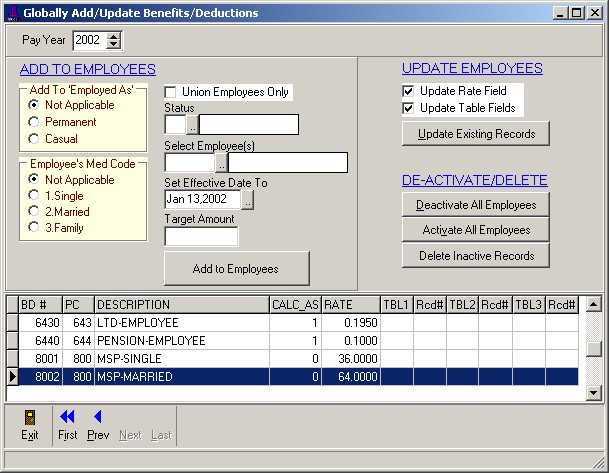Click the CALC_AS column header

[296, 304]
